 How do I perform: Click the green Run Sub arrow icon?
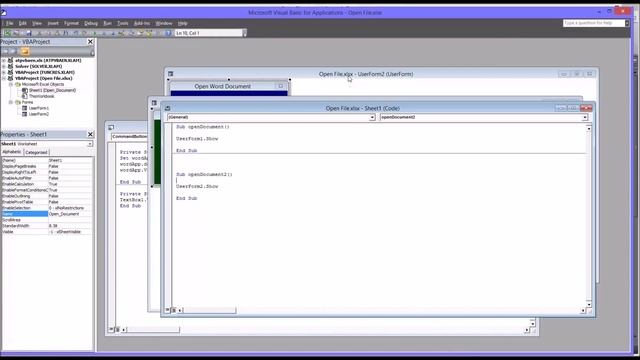point(95,33)
